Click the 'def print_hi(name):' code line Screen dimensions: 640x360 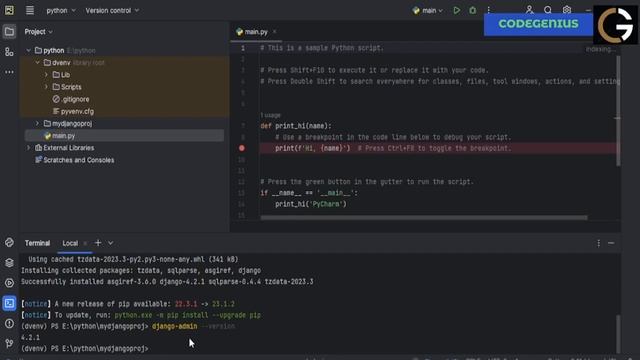296,126
